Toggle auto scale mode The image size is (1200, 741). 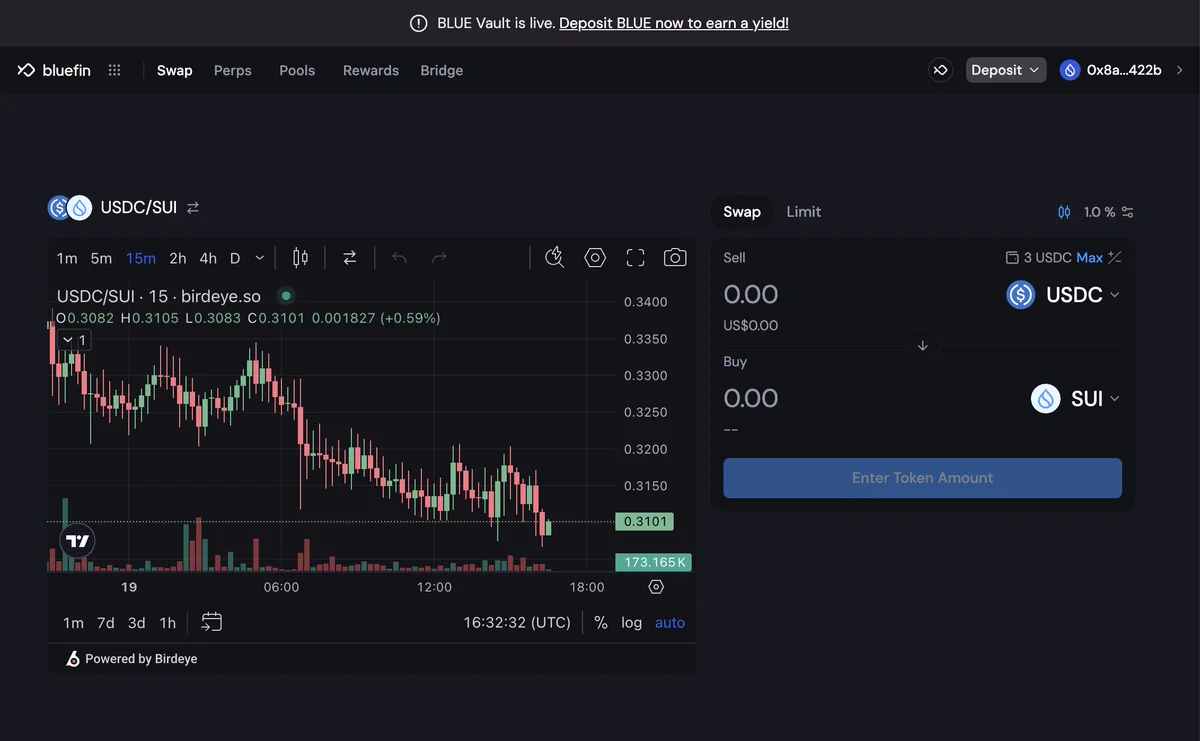coord(670,623)
